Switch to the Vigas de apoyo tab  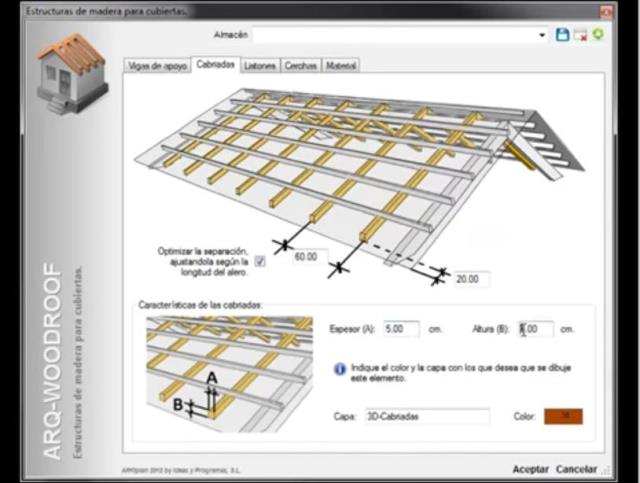pyautogui.click(x=157, y=65)
